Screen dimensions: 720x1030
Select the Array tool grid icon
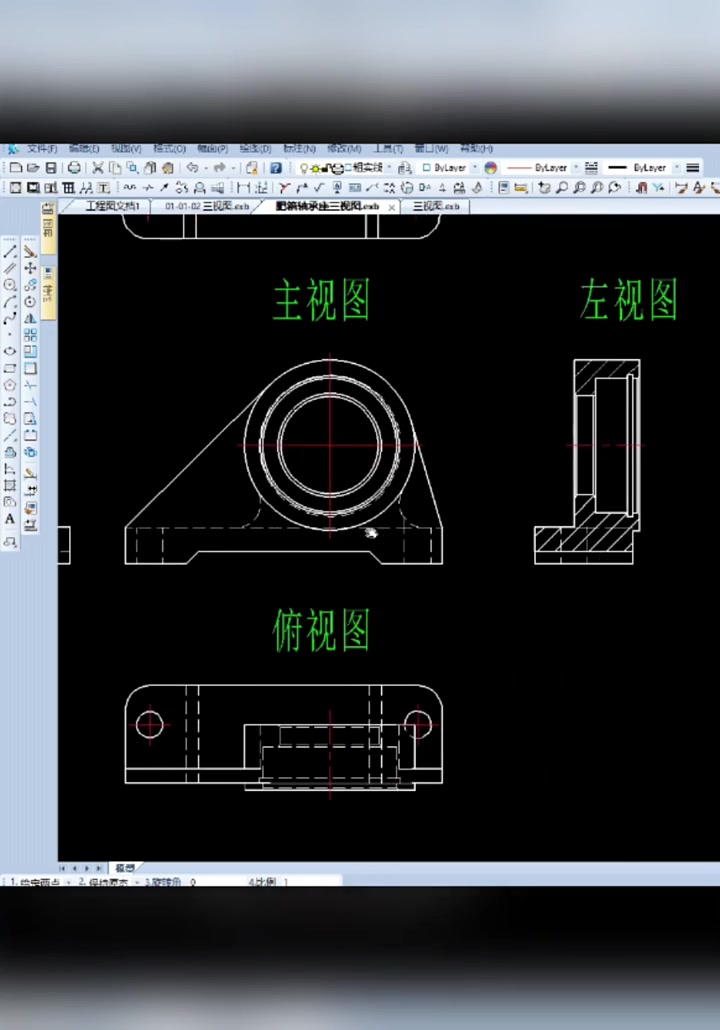click(x=30, y=335)
